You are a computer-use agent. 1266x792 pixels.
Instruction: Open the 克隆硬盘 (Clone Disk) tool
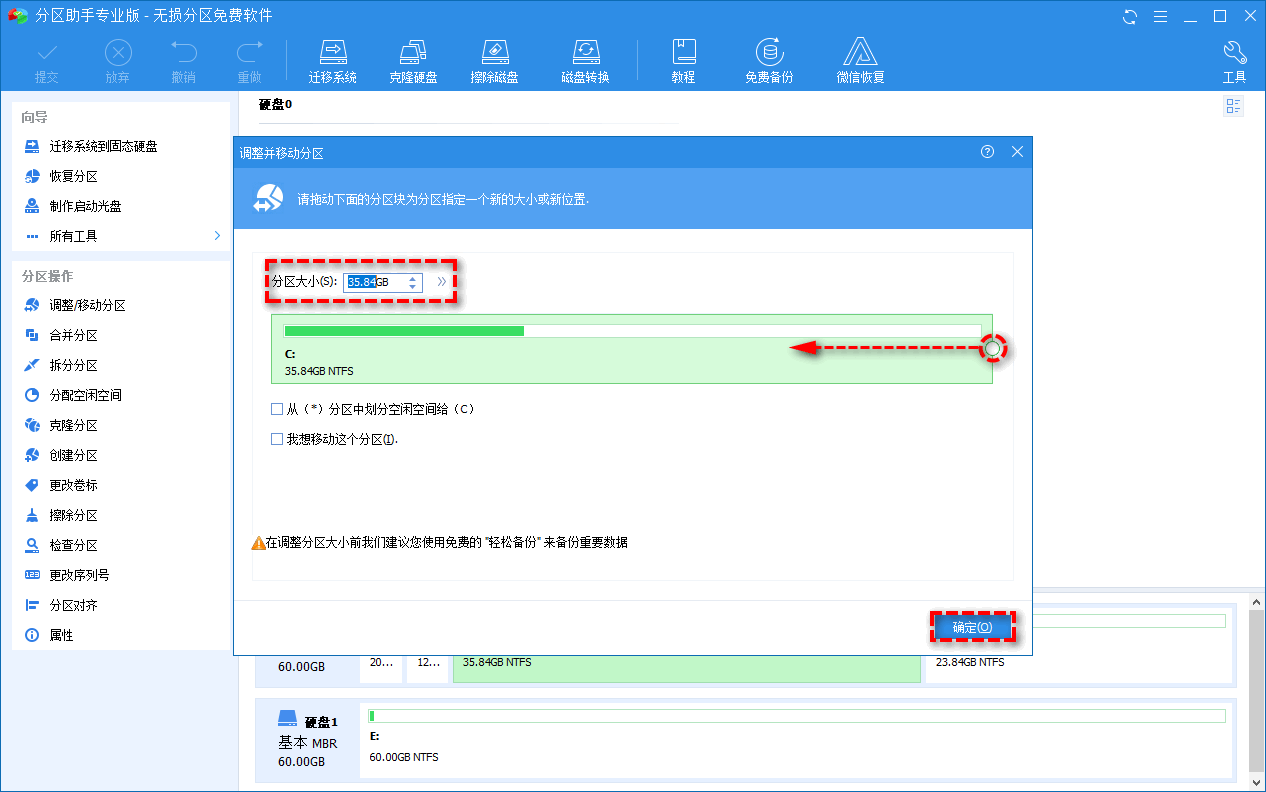pos(413,58)
